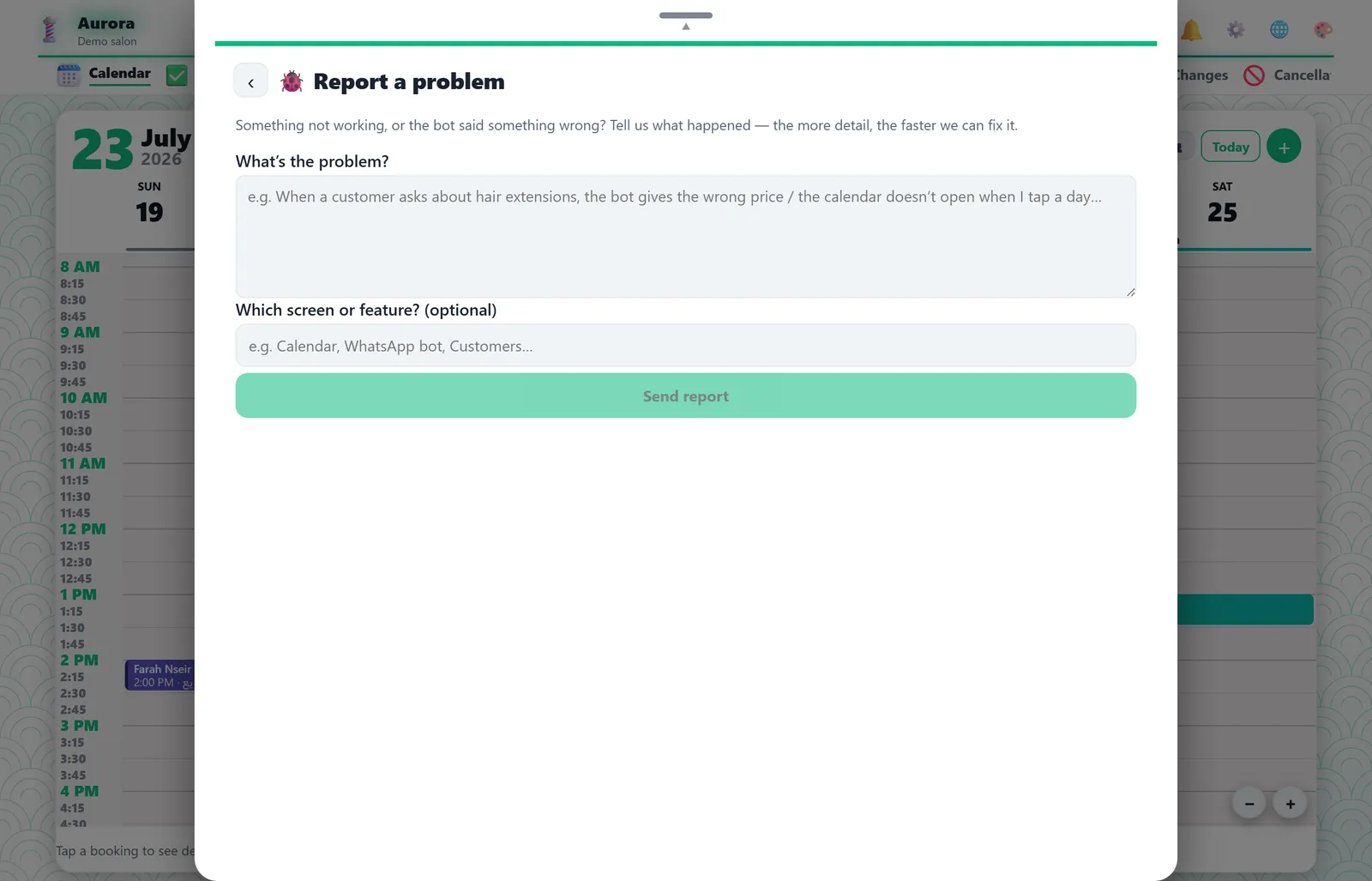Screen dimensions: 1372x881
Task: Click the Which screen or feature label
Action: (366, 310)
